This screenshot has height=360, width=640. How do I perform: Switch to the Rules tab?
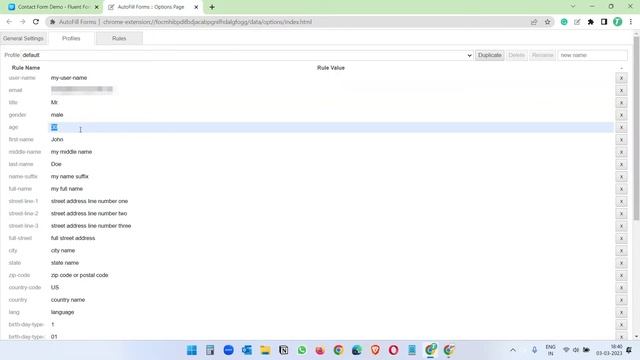[119, 38]
